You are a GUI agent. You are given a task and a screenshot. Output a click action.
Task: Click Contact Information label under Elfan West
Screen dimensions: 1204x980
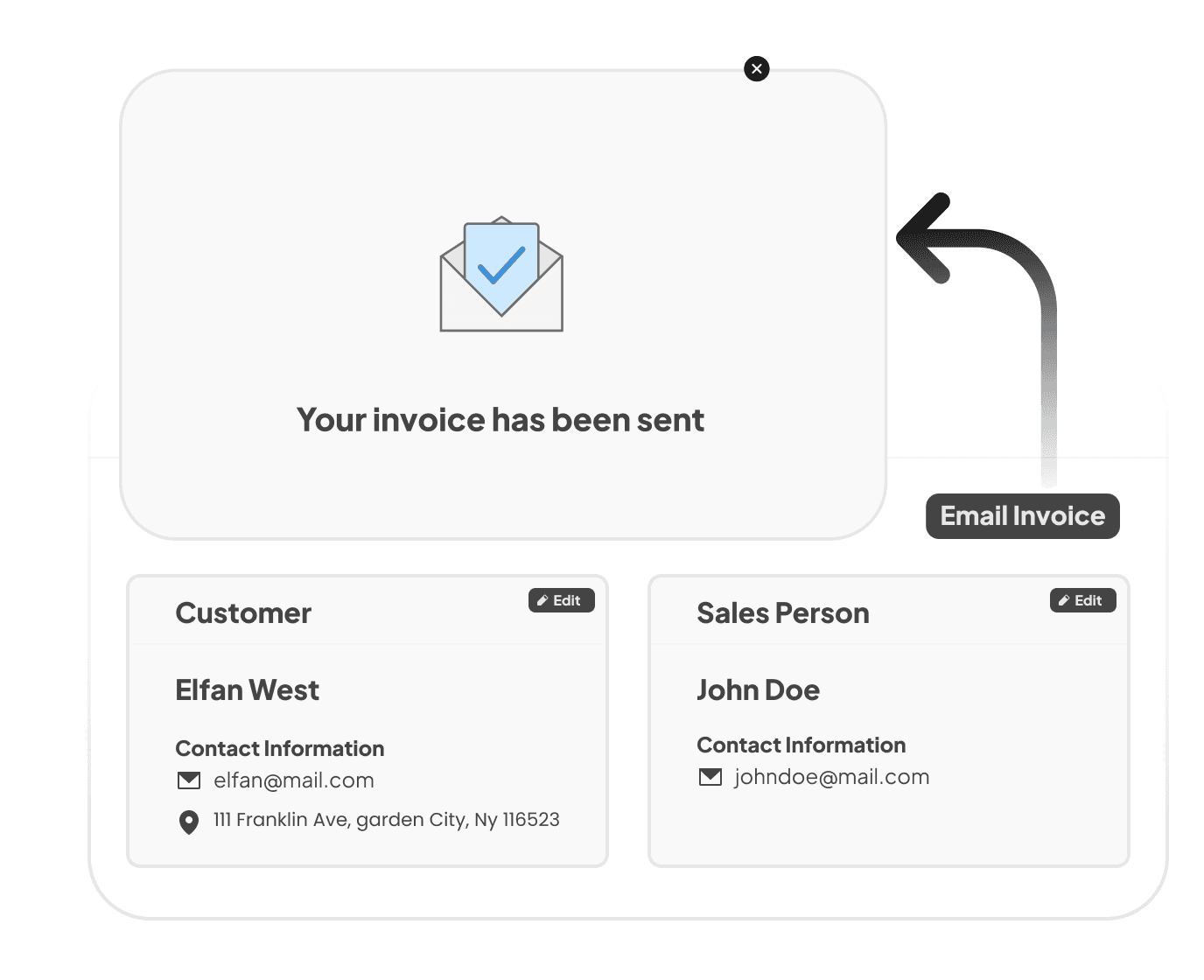280,749
